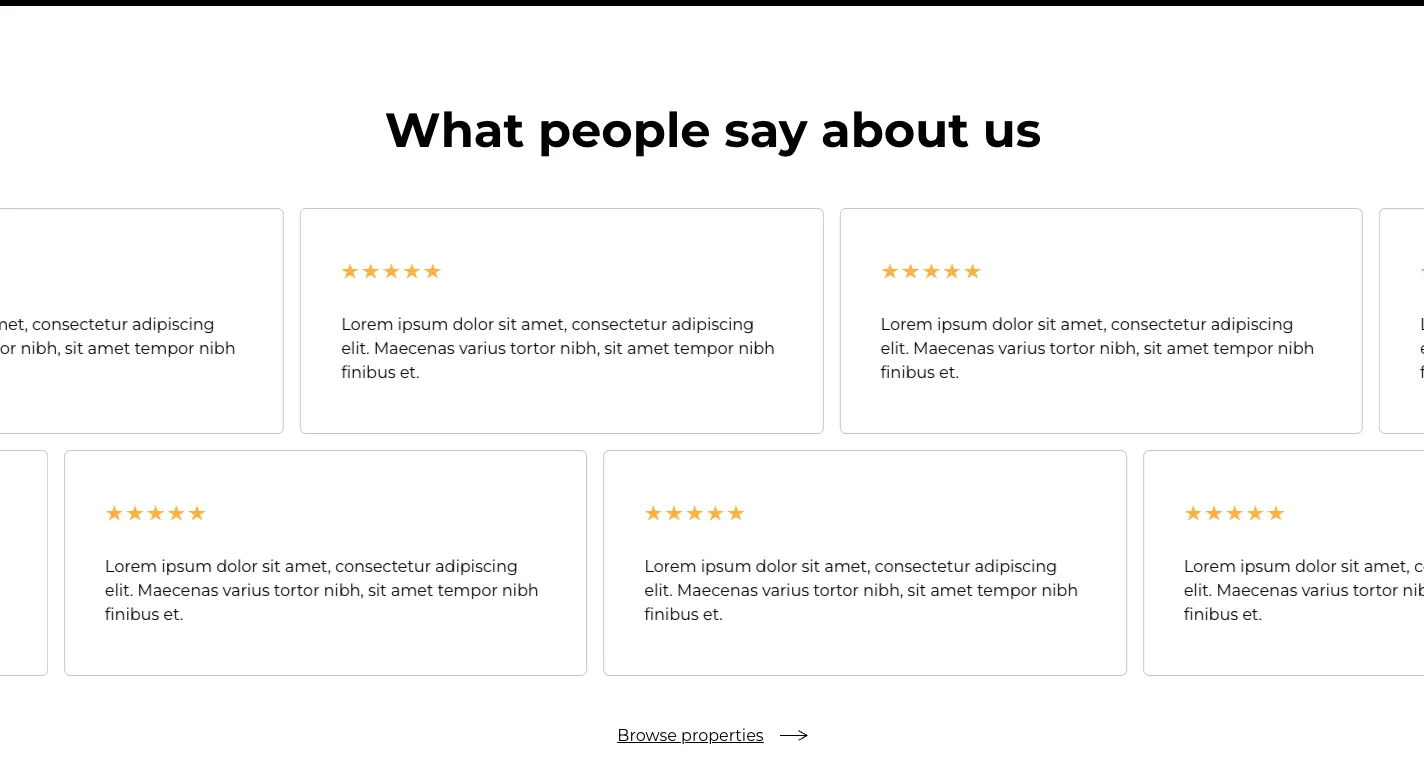Click the fourth star in the top-middle testimonial
The height and width of the screenshot is (776, 1424).
(412, 271)
